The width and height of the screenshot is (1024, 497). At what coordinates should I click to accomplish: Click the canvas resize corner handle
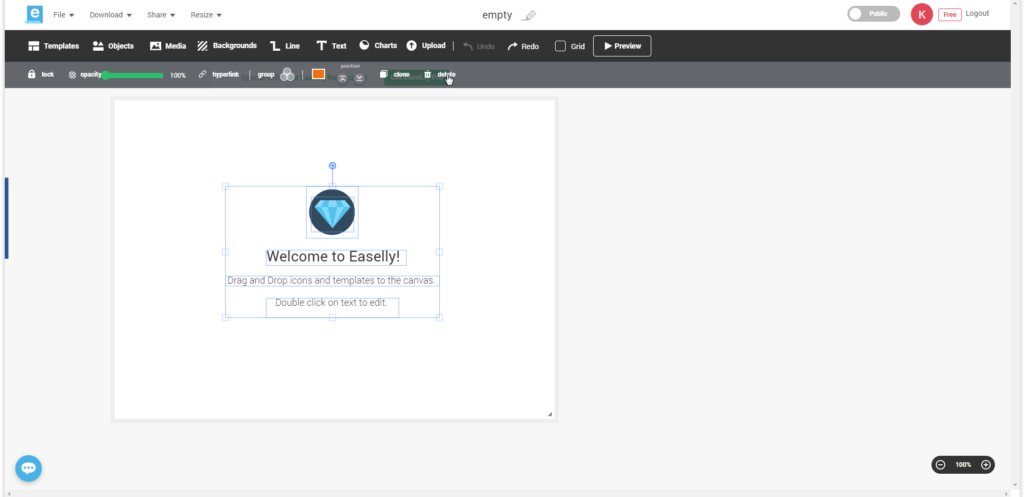[550, 414]
